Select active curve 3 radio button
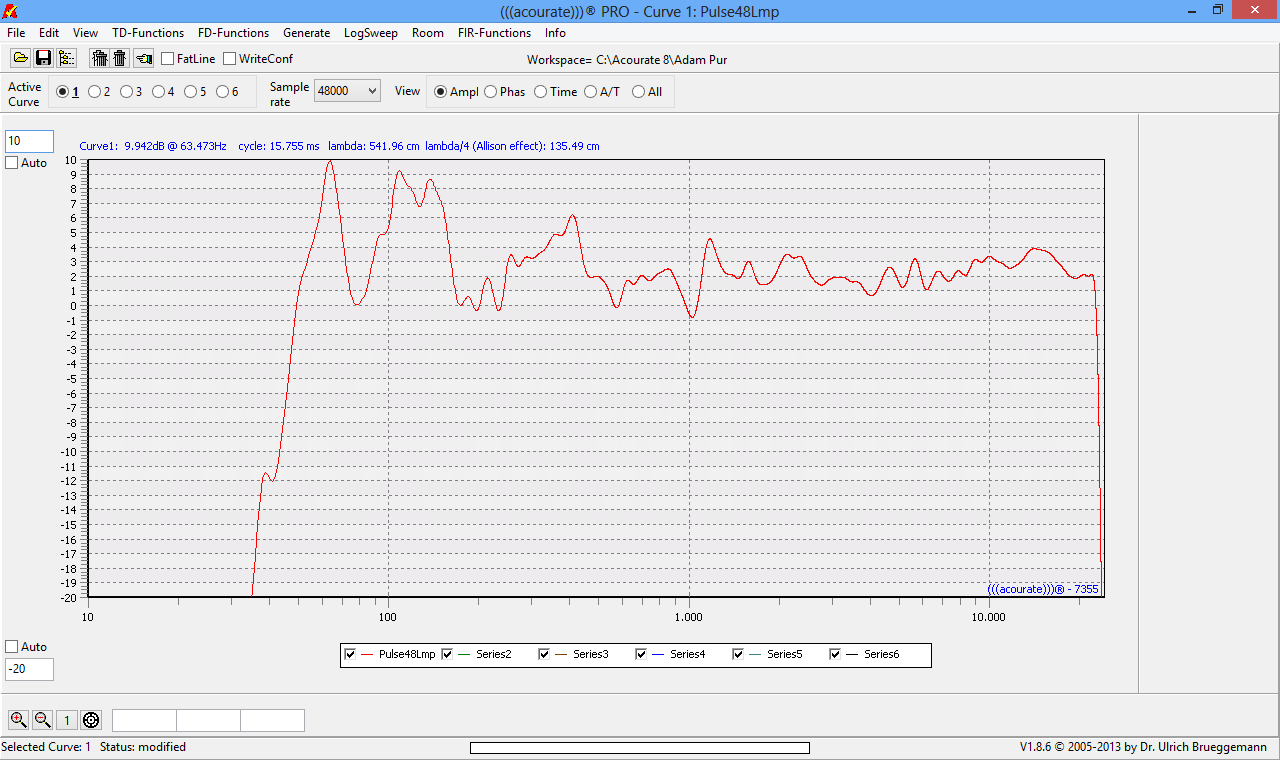This screenshot has width=1280, height=760. click(x=126, y=92)
